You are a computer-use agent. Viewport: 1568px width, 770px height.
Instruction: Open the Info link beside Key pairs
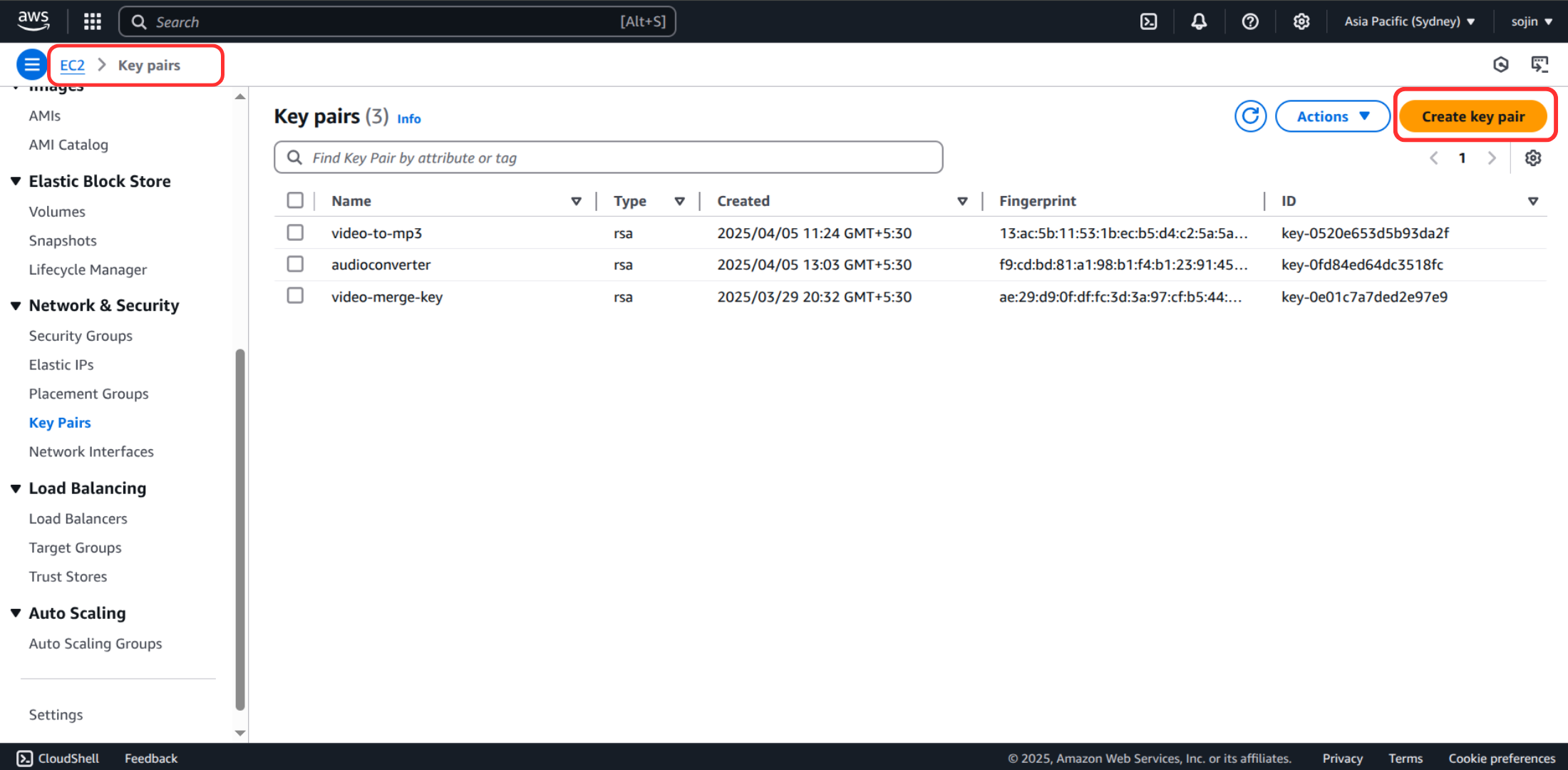[409, 118]
